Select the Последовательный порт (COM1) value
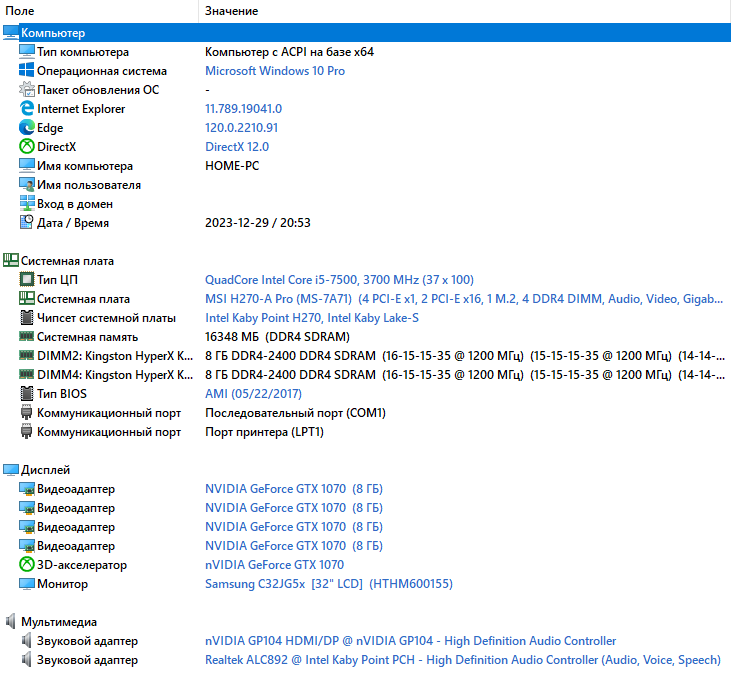 295,413
